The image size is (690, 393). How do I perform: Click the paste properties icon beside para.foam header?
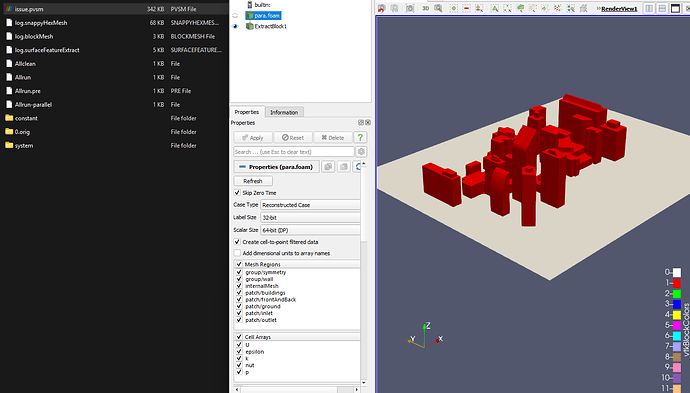(344, 167)
